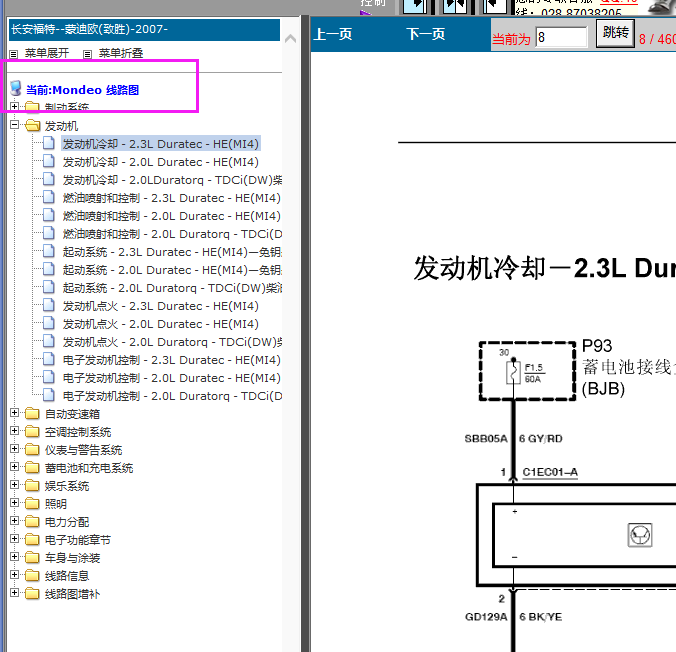676x652 pixels.
Task: Click the 菜单折叠 list icon
Action: pos(88,54)
